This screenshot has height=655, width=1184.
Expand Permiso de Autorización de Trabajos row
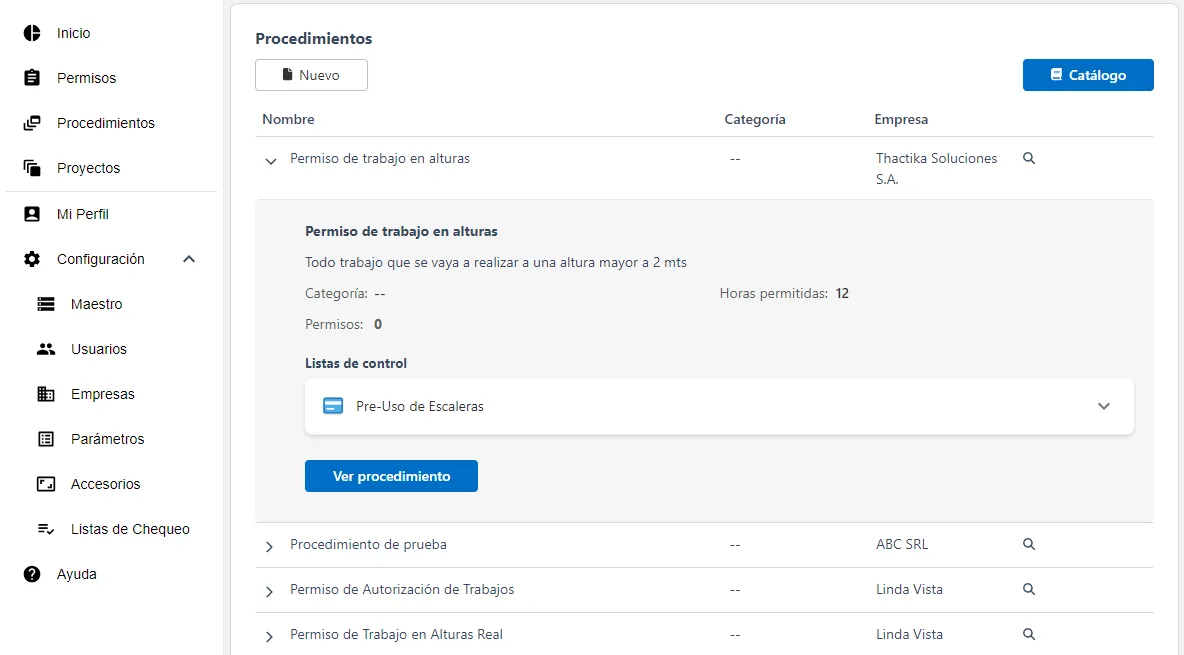coord(269,591)
